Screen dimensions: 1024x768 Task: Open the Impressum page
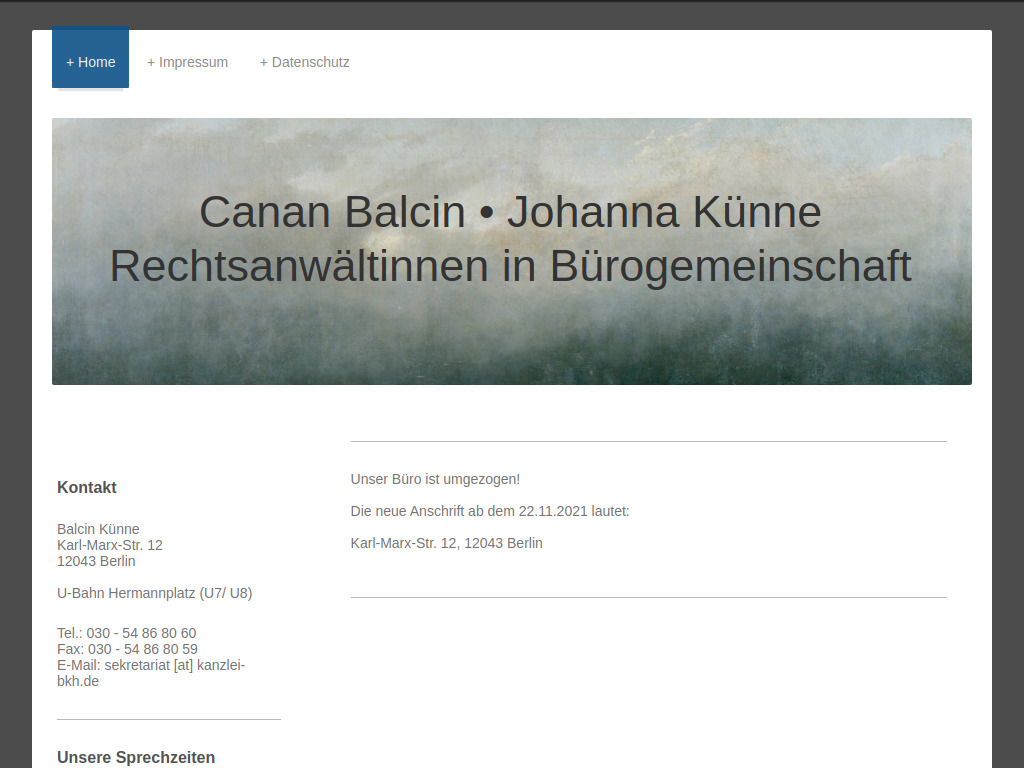tap(187, 62)
